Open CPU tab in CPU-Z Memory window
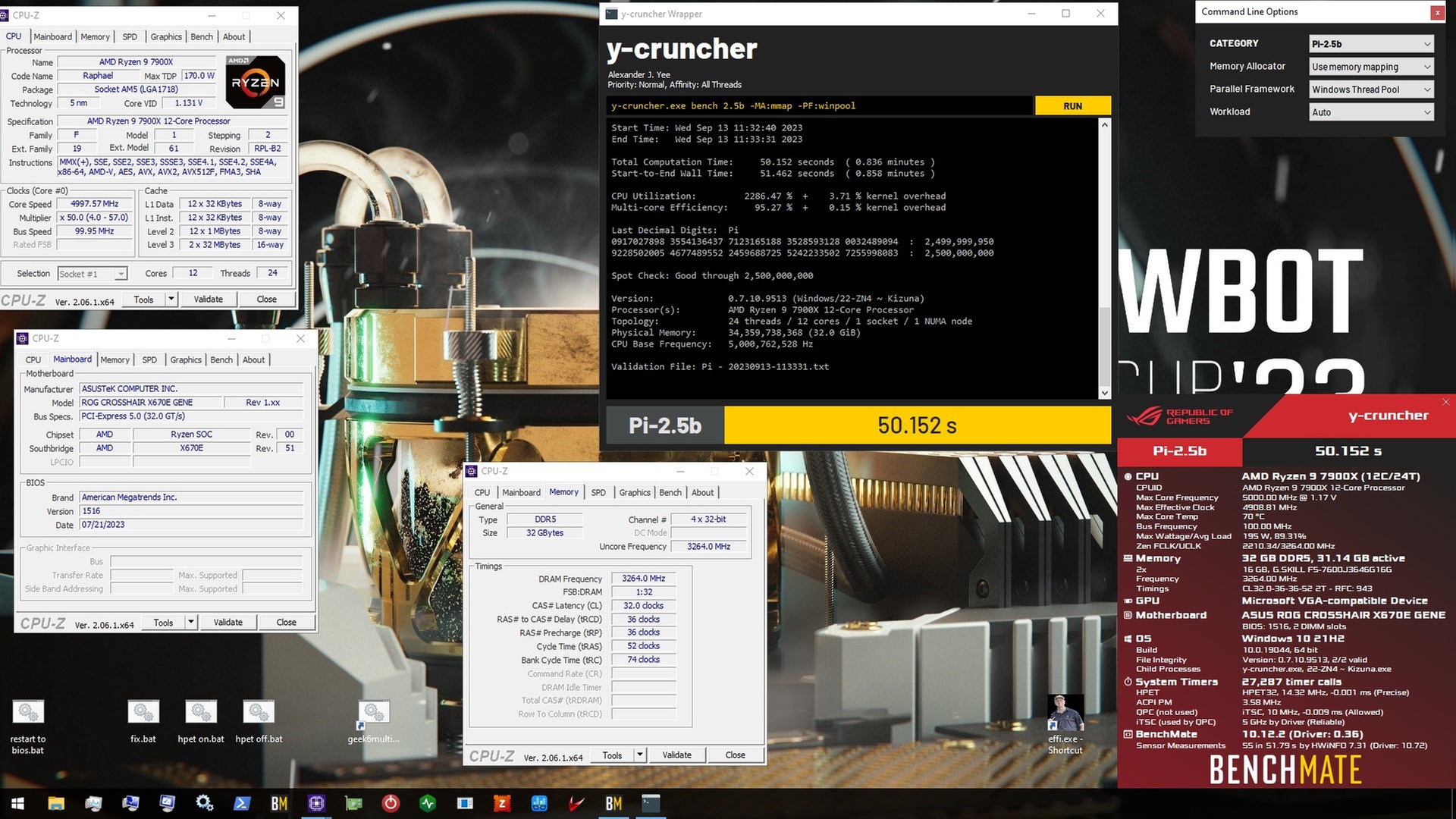Image resolution: width=1456 pixels, height=819 pixels. point(482,492)
